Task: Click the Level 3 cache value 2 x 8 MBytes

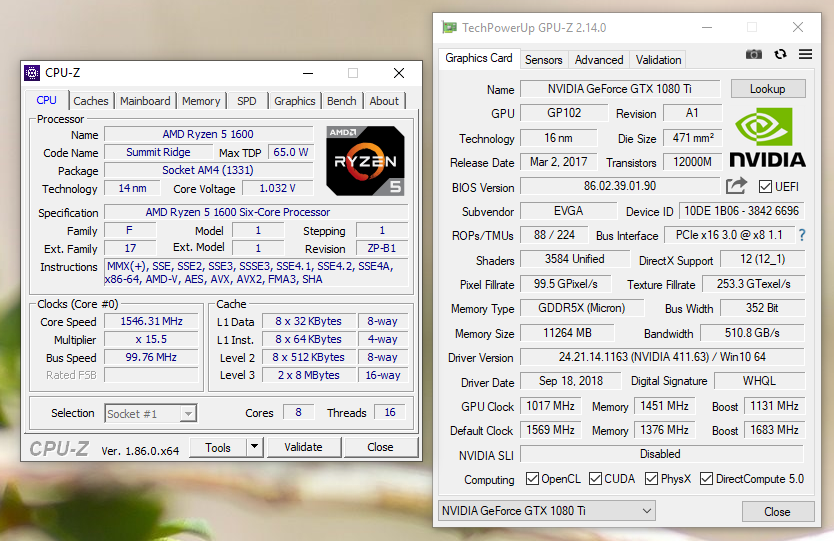Action: coord(308,375)
